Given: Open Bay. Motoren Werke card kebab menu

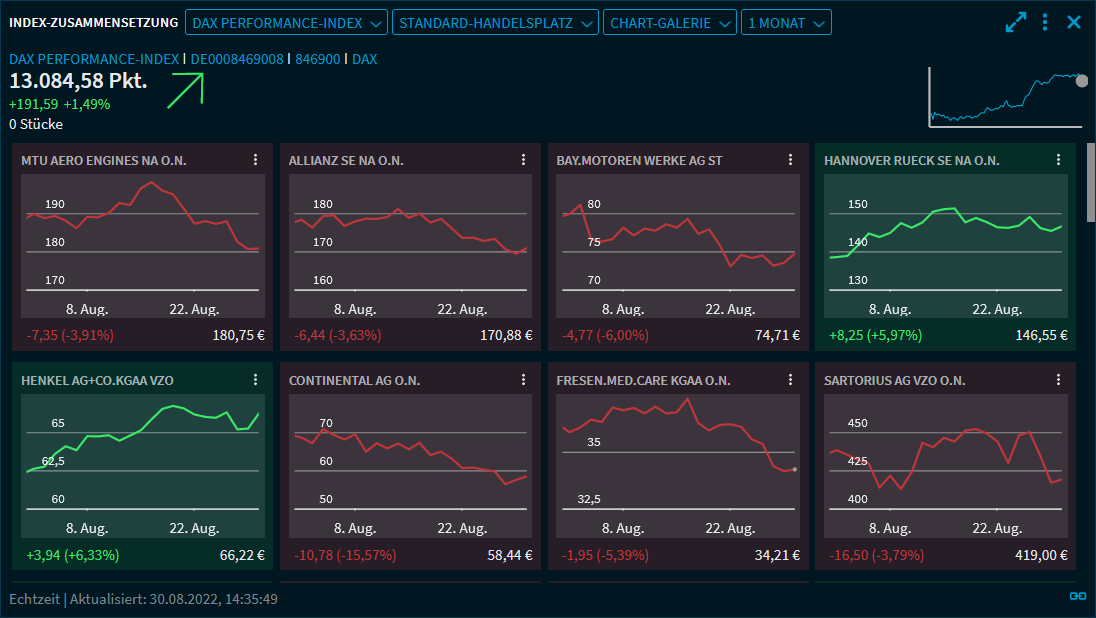Looking at the screenshot, I should (790, 160).
